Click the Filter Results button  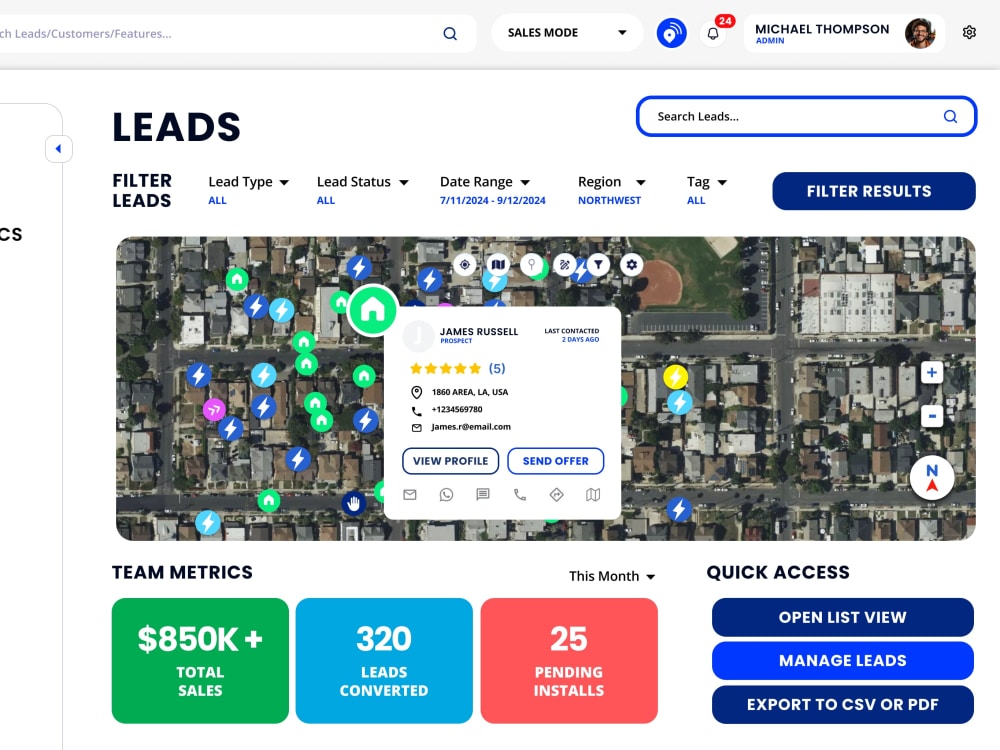pyautogui.click(x=873, y=191)
